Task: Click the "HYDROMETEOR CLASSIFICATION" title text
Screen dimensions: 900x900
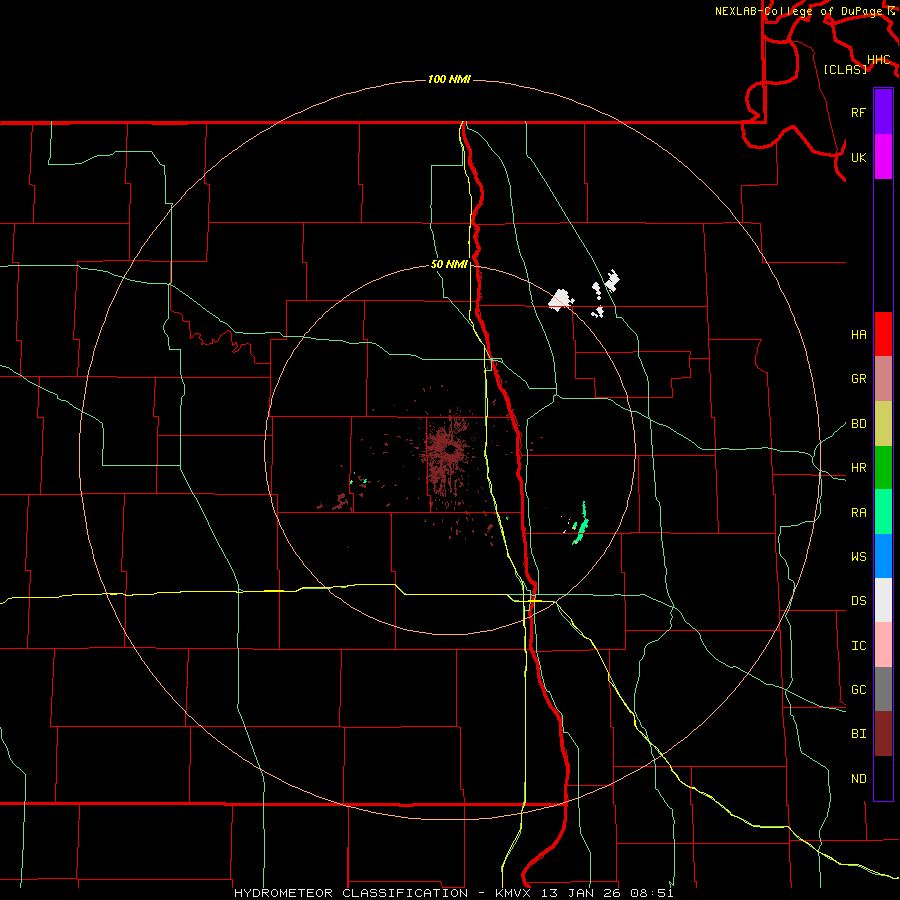Action: [351, 893]
